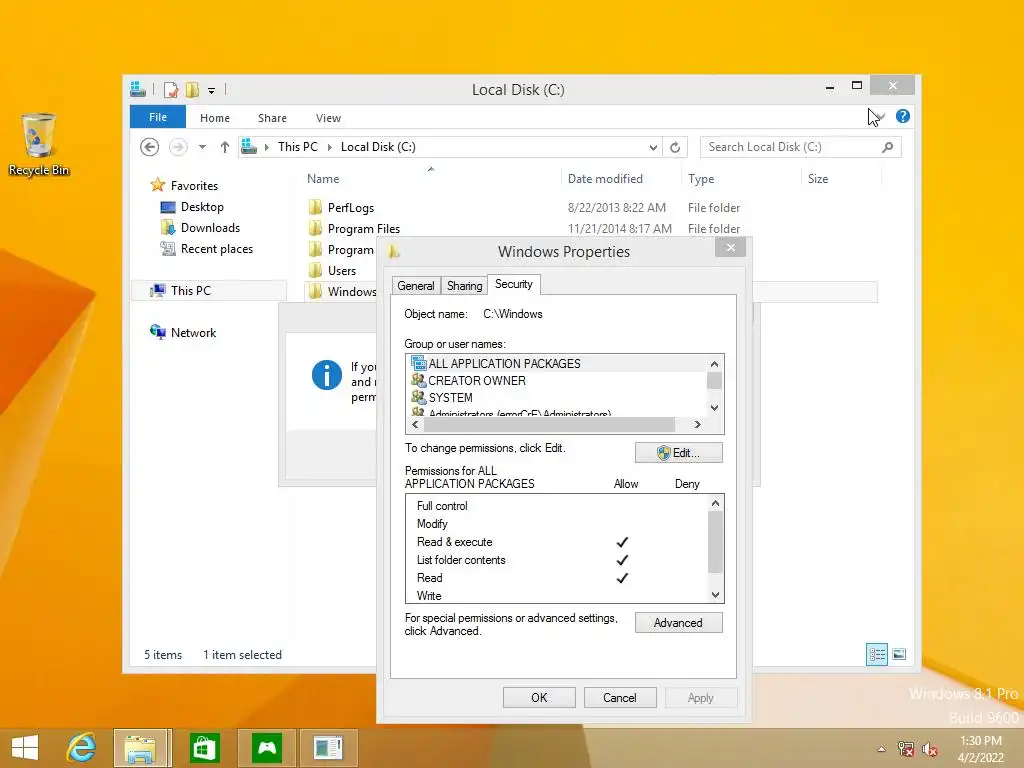Click up arrow of group names scrollbar

click(x=714, y=364)
